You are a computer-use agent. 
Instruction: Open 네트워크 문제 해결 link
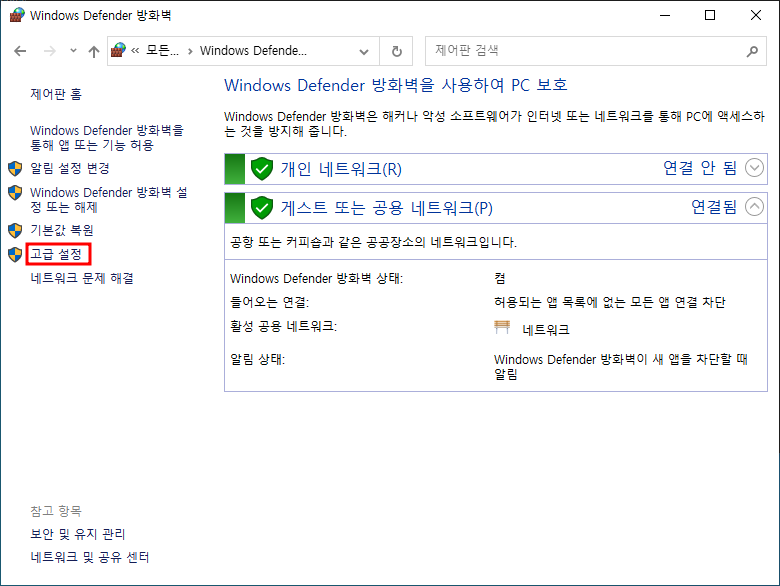pyautogui.click(x=82, y=278)
